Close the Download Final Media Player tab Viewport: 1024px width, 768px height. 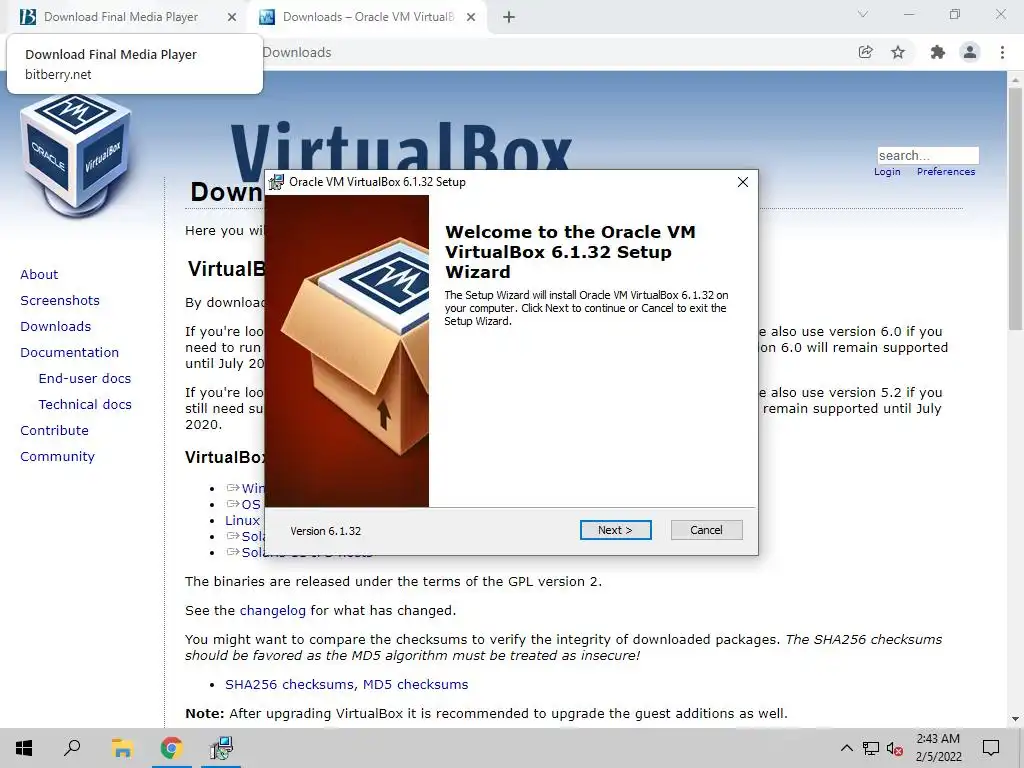[x=232, y=18]
